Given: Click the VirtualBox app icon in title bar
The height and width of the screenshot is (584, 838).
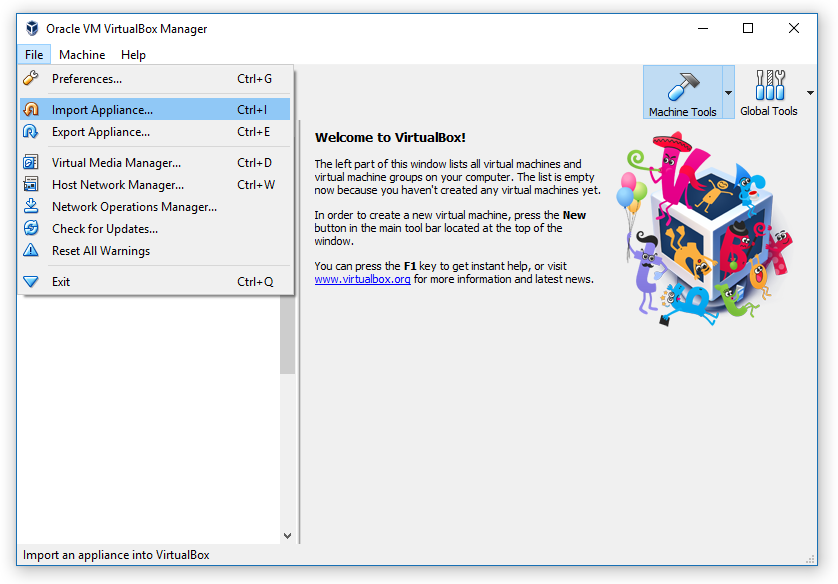Looking at the screenshot, I should click(x=33, y=28).
